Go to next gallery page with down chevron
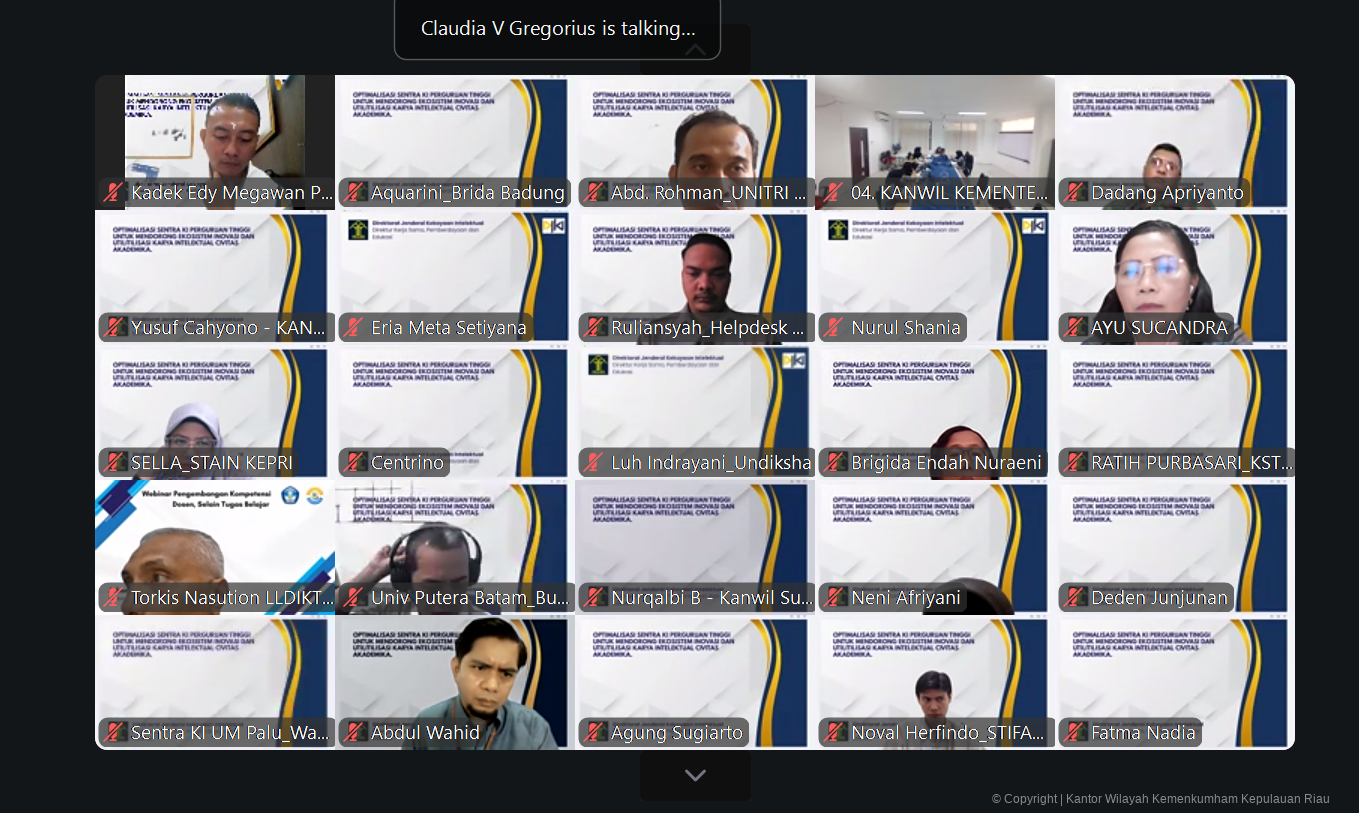 point(695,776)
